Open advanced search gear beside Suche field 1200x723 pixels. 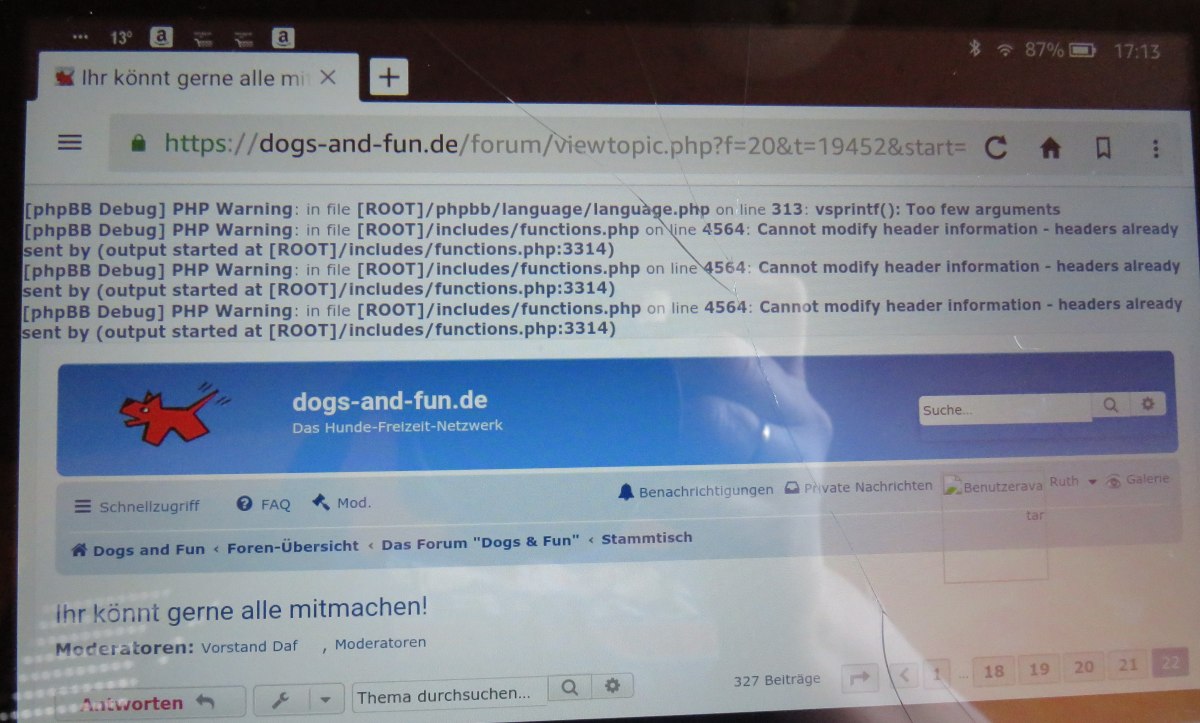coord(1147,405)
